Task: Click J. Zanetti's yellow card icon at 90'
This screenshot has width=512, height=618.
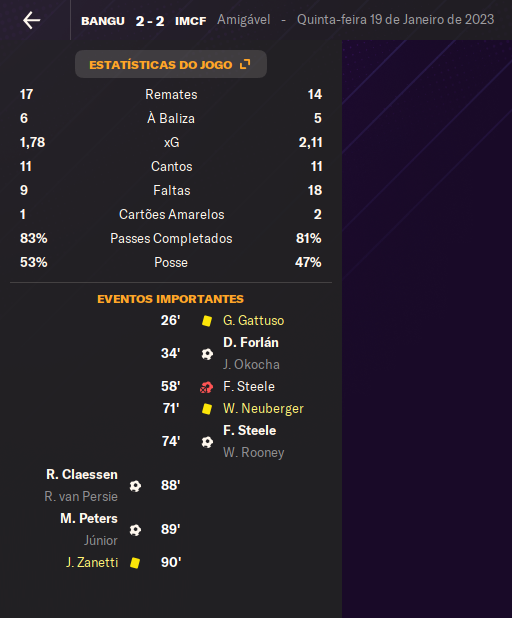Action: coord(135,562)
